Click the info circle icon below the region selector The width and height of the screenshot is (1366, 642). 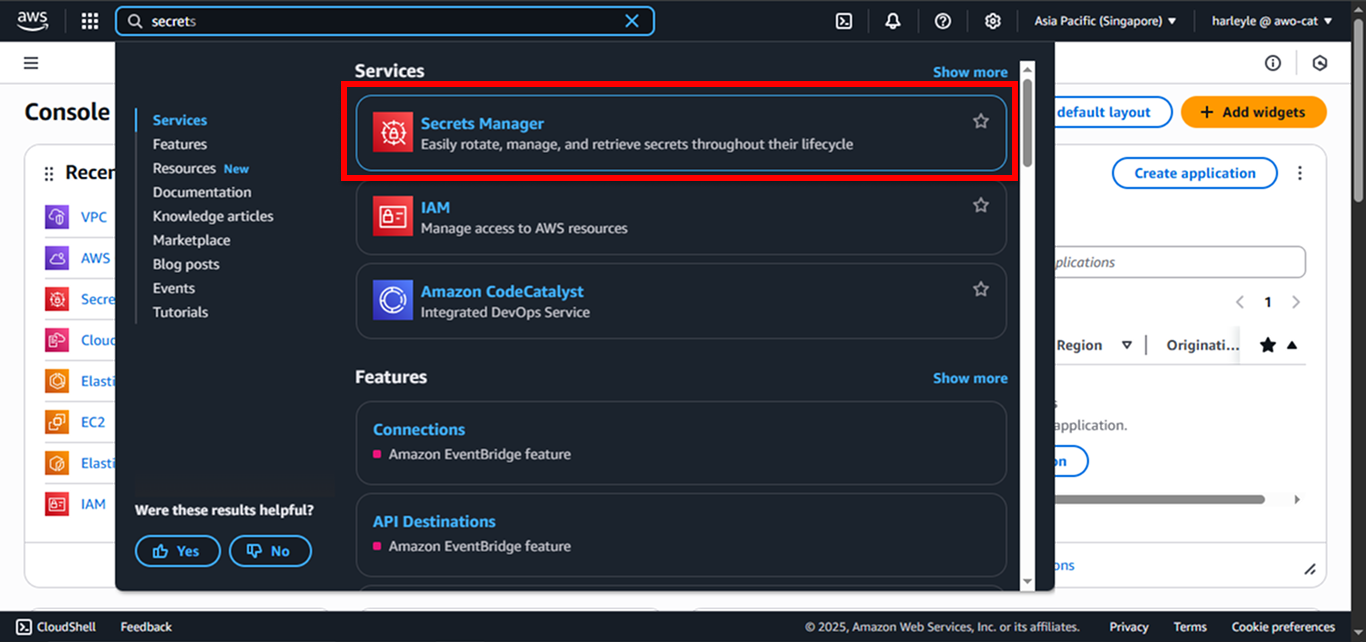click(x=1273, y=63)
